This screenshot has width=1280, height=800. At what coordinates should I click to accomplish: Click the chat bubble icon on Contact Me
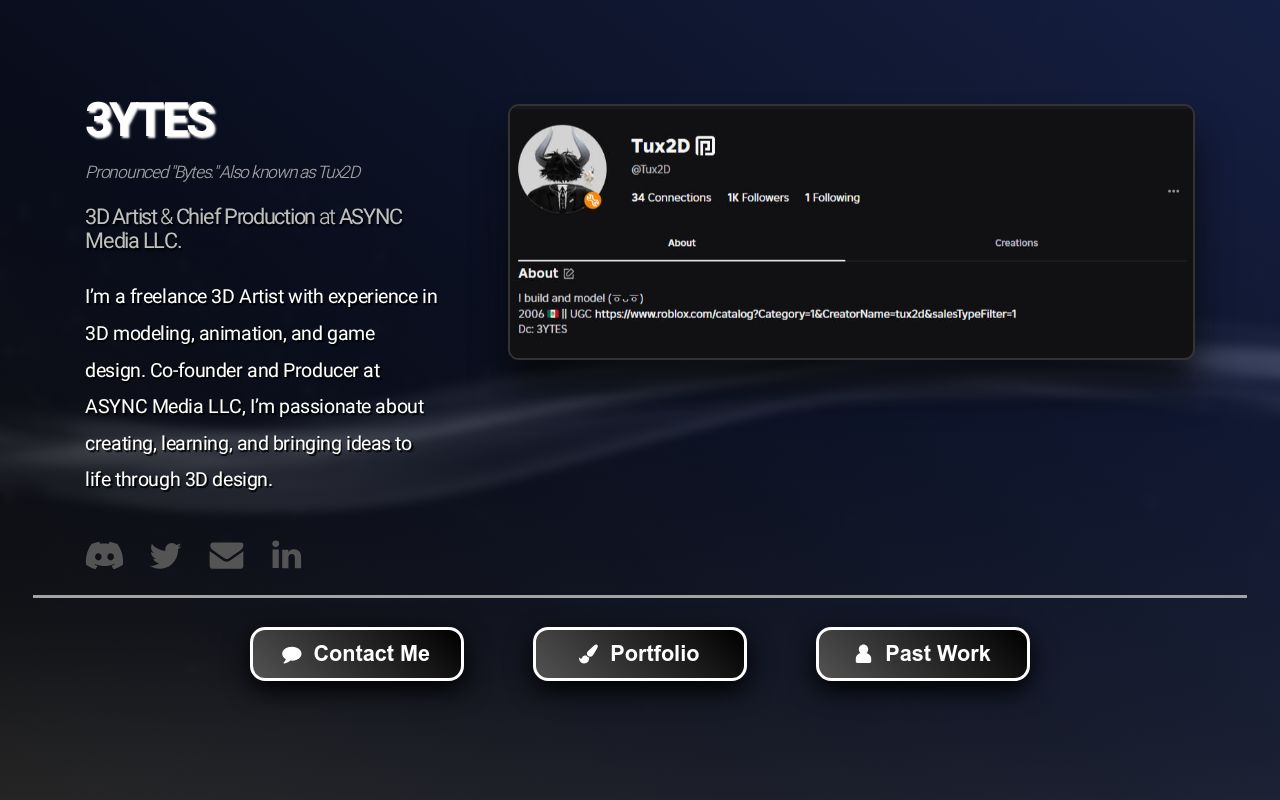pyautogui.click(x=293, y=654)
